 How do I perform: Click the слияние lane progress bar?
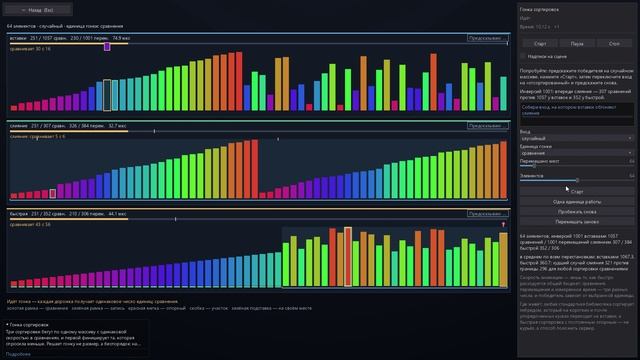tap(258, 131)
